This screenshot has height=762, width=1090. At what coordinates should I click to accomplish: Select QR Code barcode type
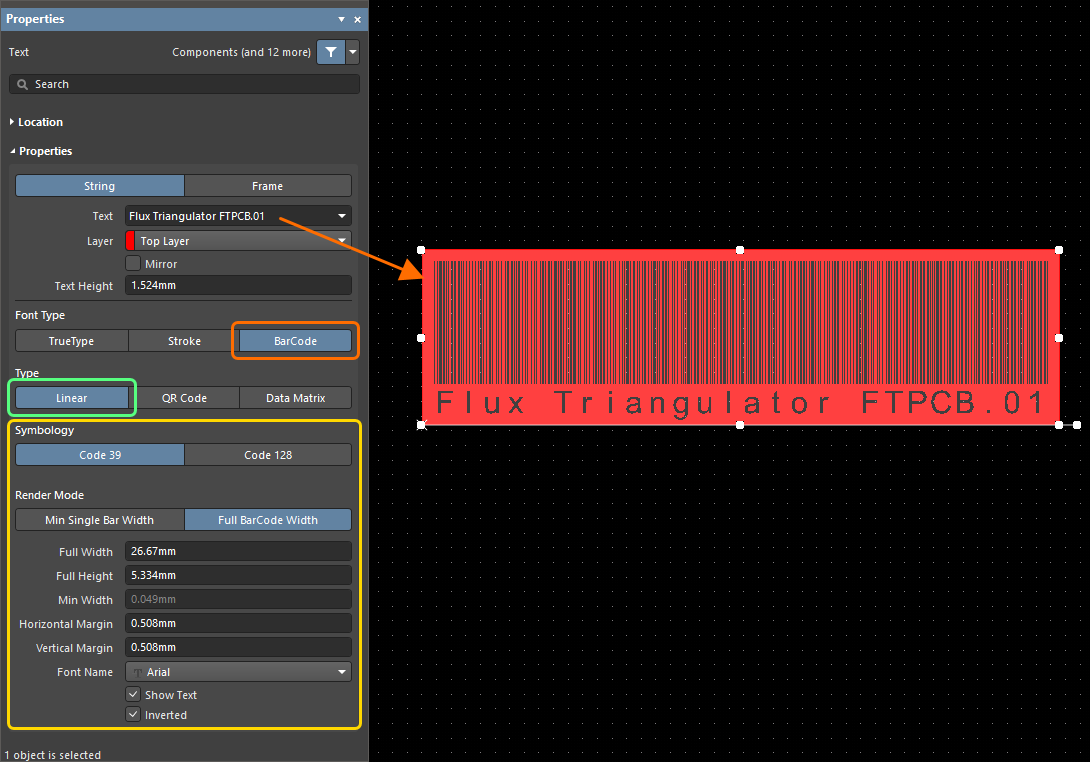pyautogui.click(x=184, y=398)
